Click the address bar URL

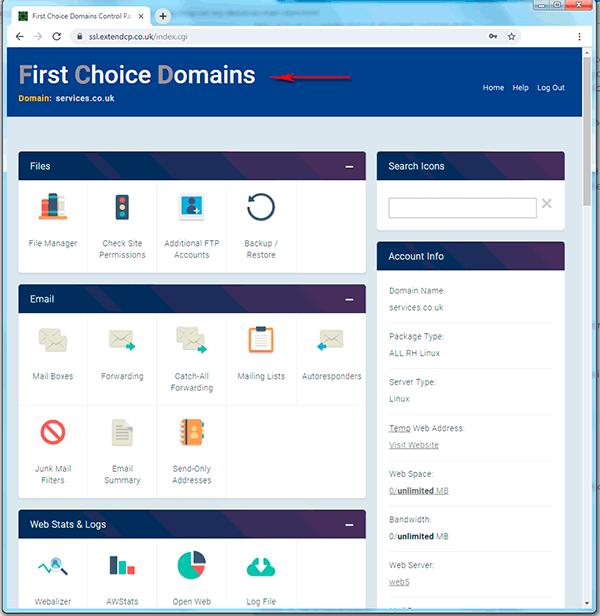(x=138, y=37)
